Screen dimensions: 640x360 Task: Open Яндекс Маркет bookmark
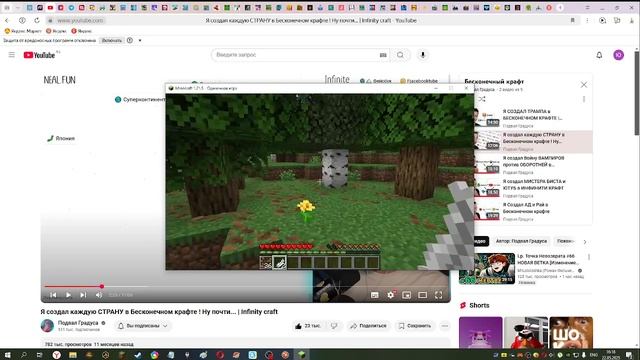coord(23,31)
